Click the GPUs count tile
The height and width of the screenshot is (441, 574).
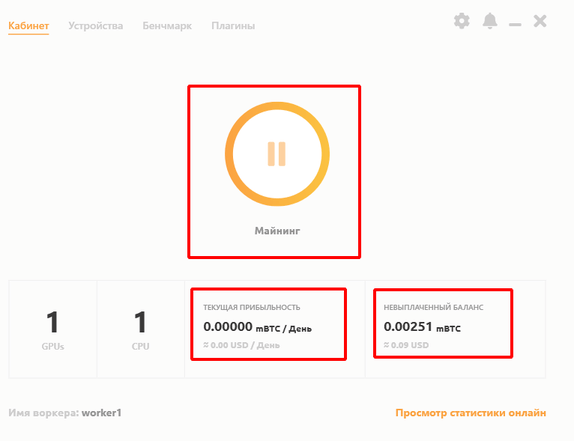pyautogui.click(x=53, y=329)
